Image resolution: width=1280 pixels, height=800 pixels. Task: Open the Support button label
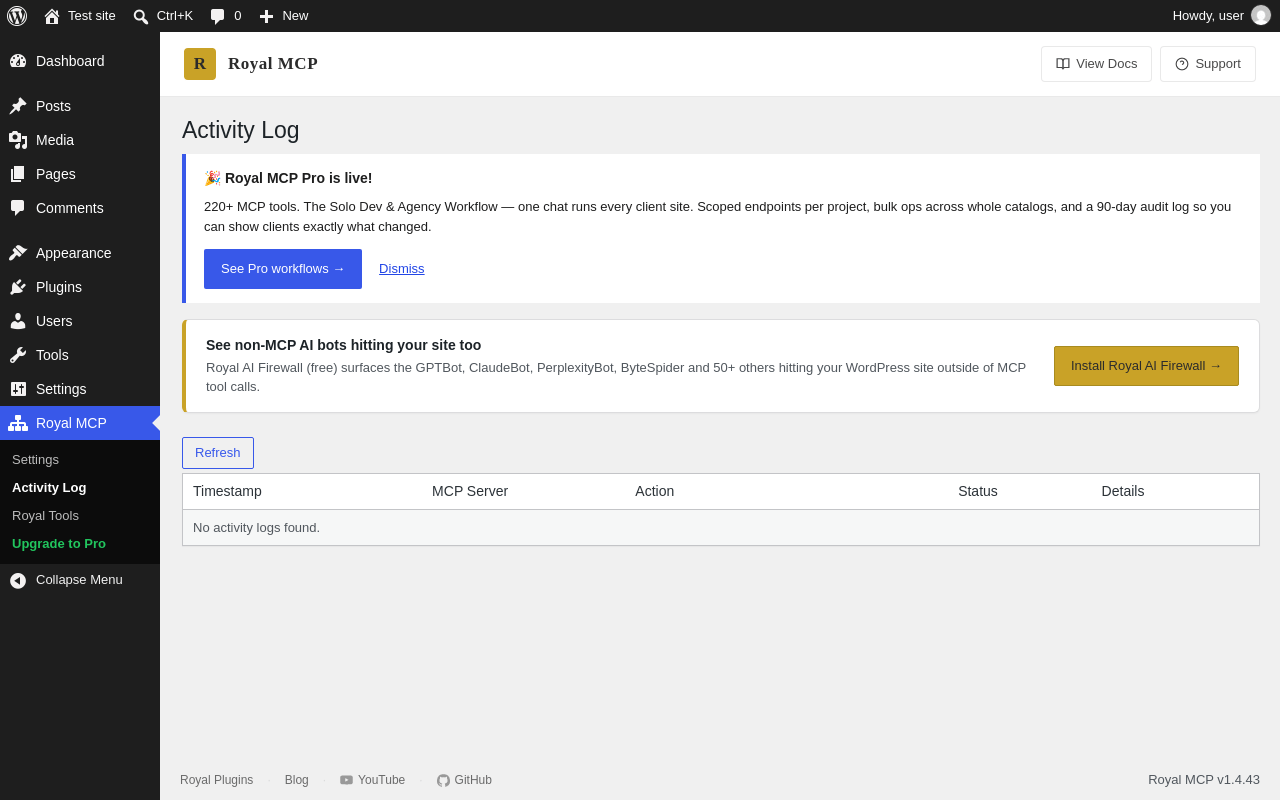[1218, 64]
